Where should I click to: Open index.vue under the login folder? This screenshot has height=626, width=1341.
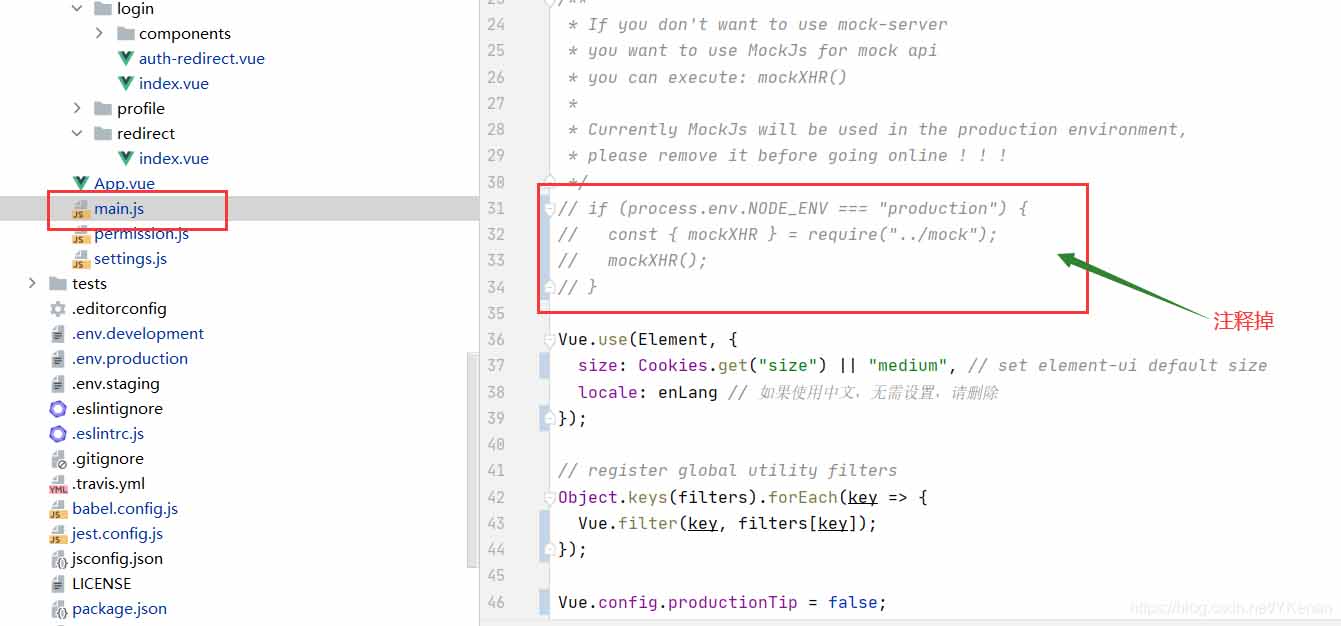point(174,84)
